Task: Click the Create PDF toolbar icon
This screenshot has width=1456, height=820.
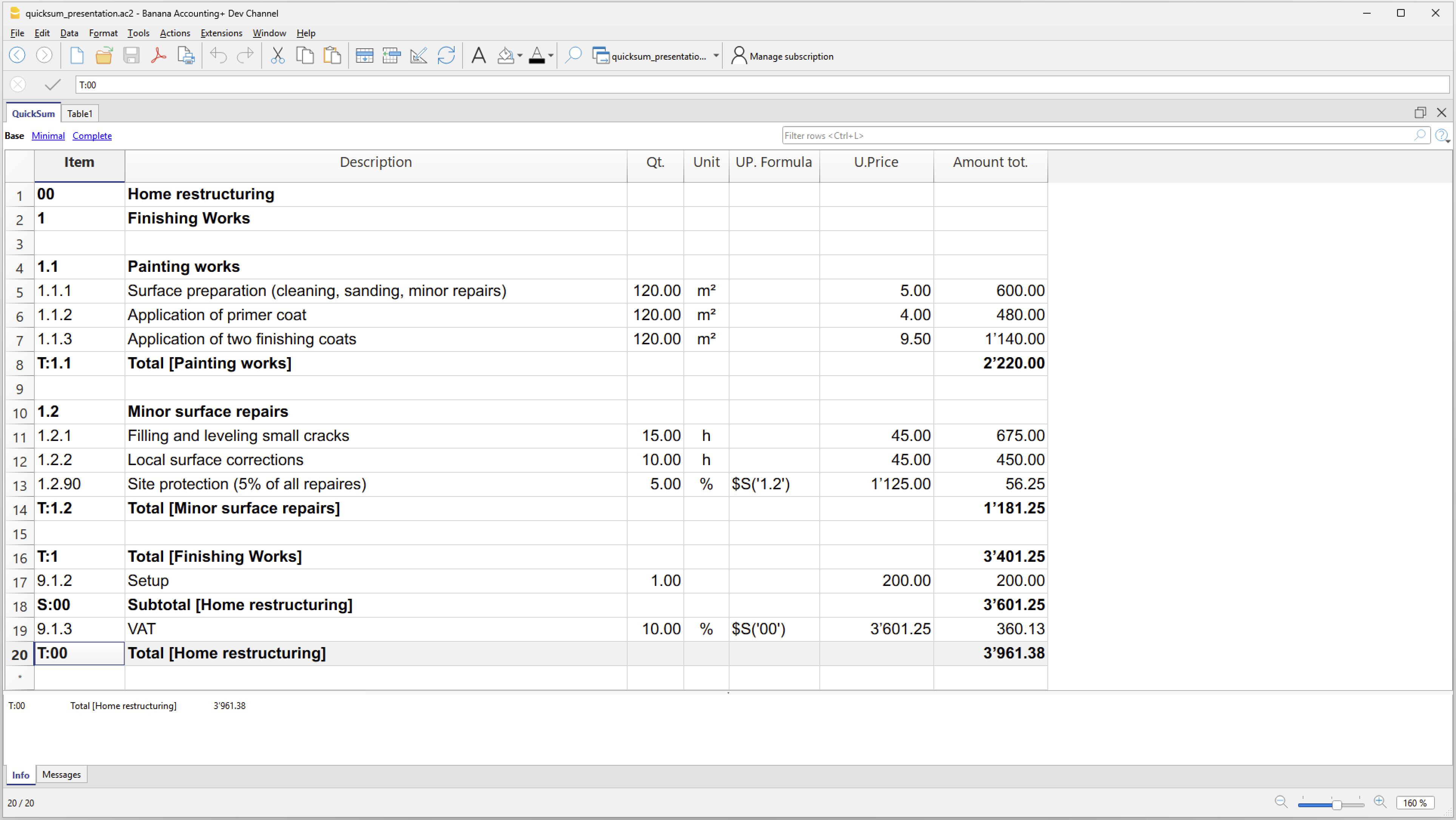Action: [159, 55]
